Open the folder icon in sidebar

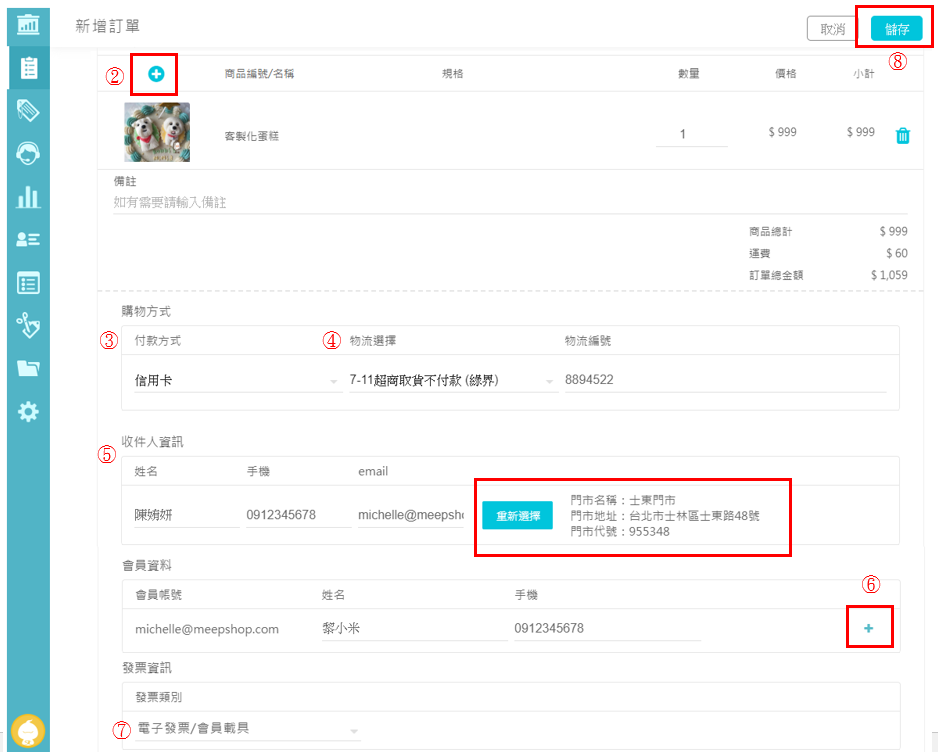click(28, 368)
